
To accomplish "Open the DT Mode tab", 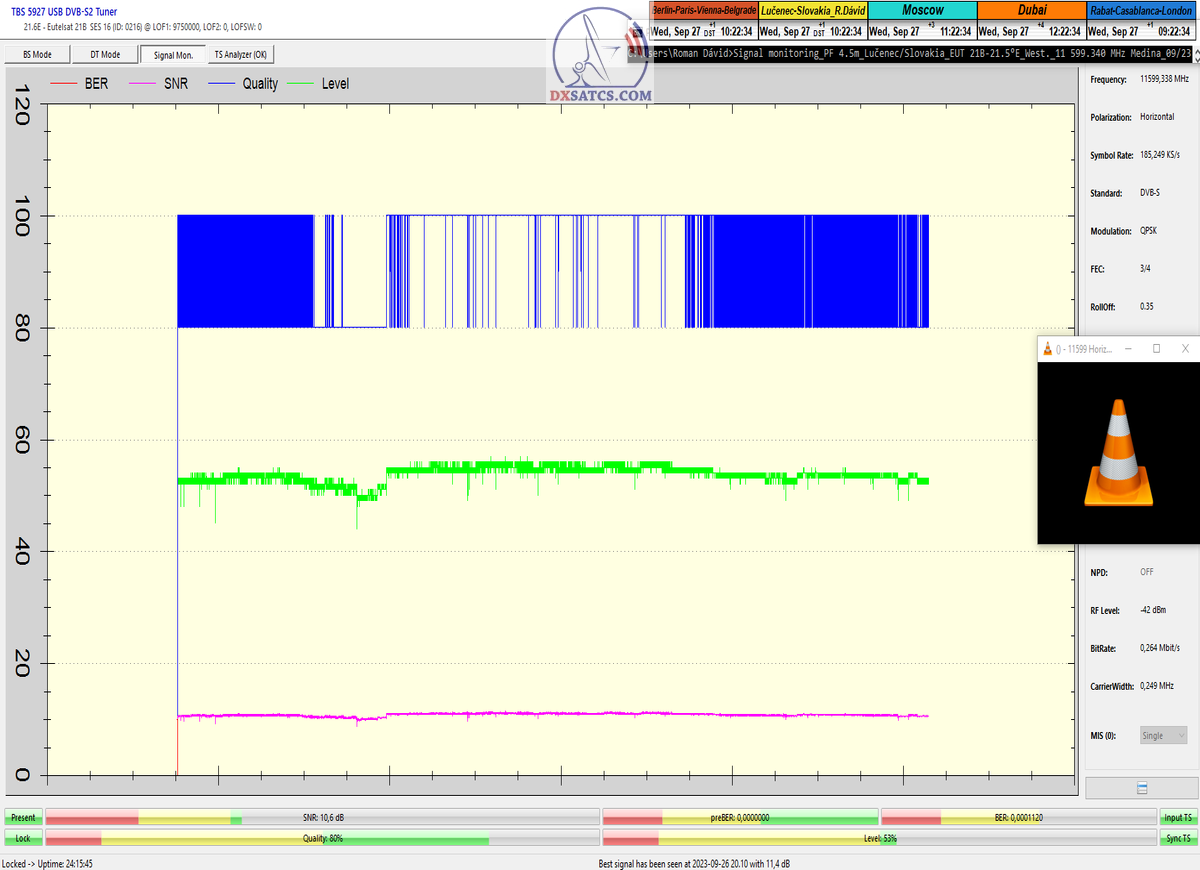I will pos(104,55).
